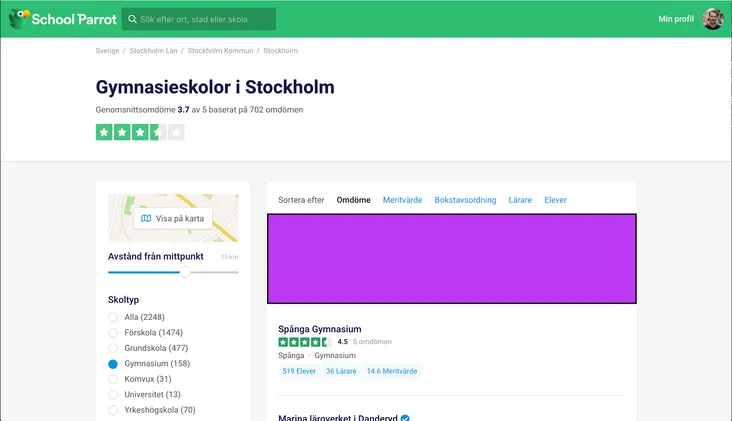This screenshot has width=732, height=421.
Task: Open Marina läroverket i Danderyd
Action: pyautogui.click(x=338, y=418)
